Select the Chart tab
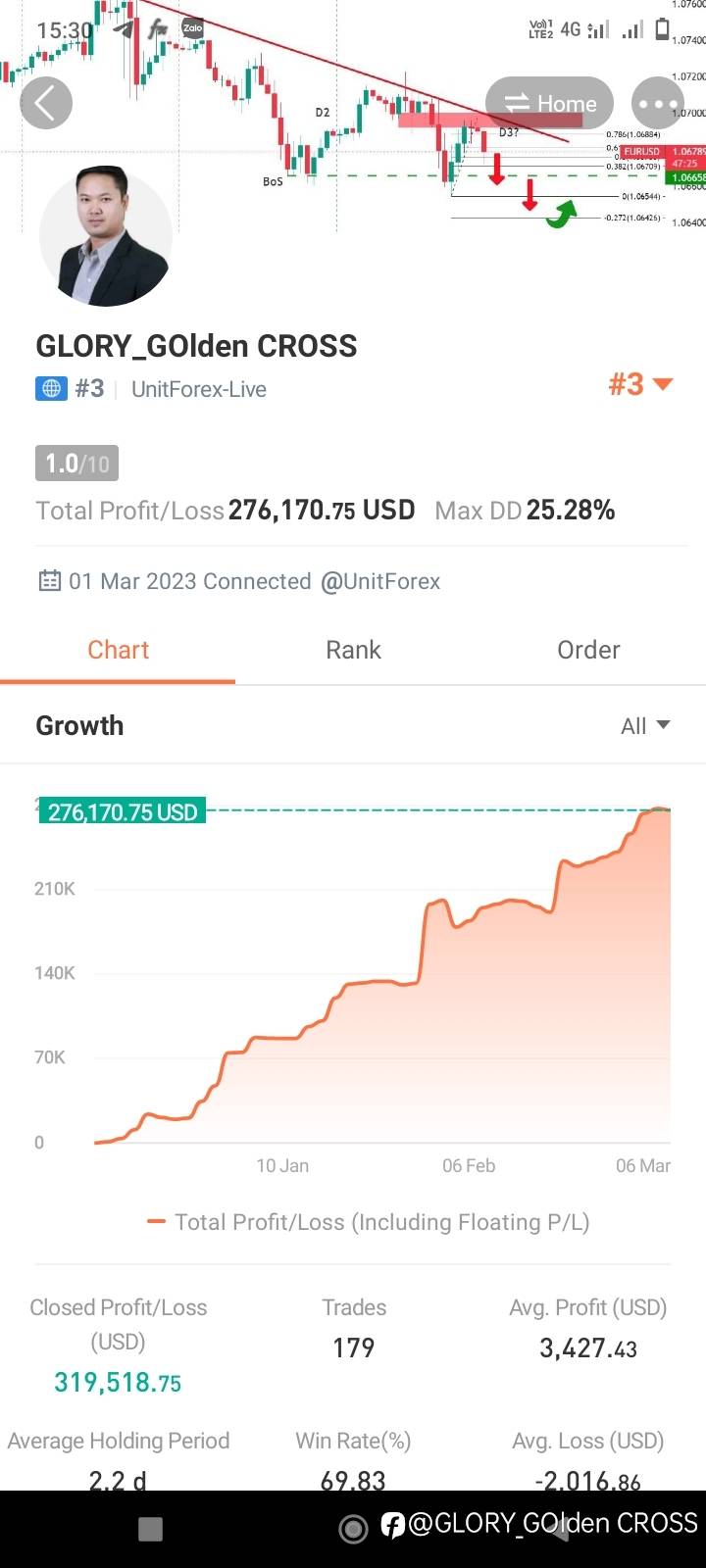 (118, 650)
